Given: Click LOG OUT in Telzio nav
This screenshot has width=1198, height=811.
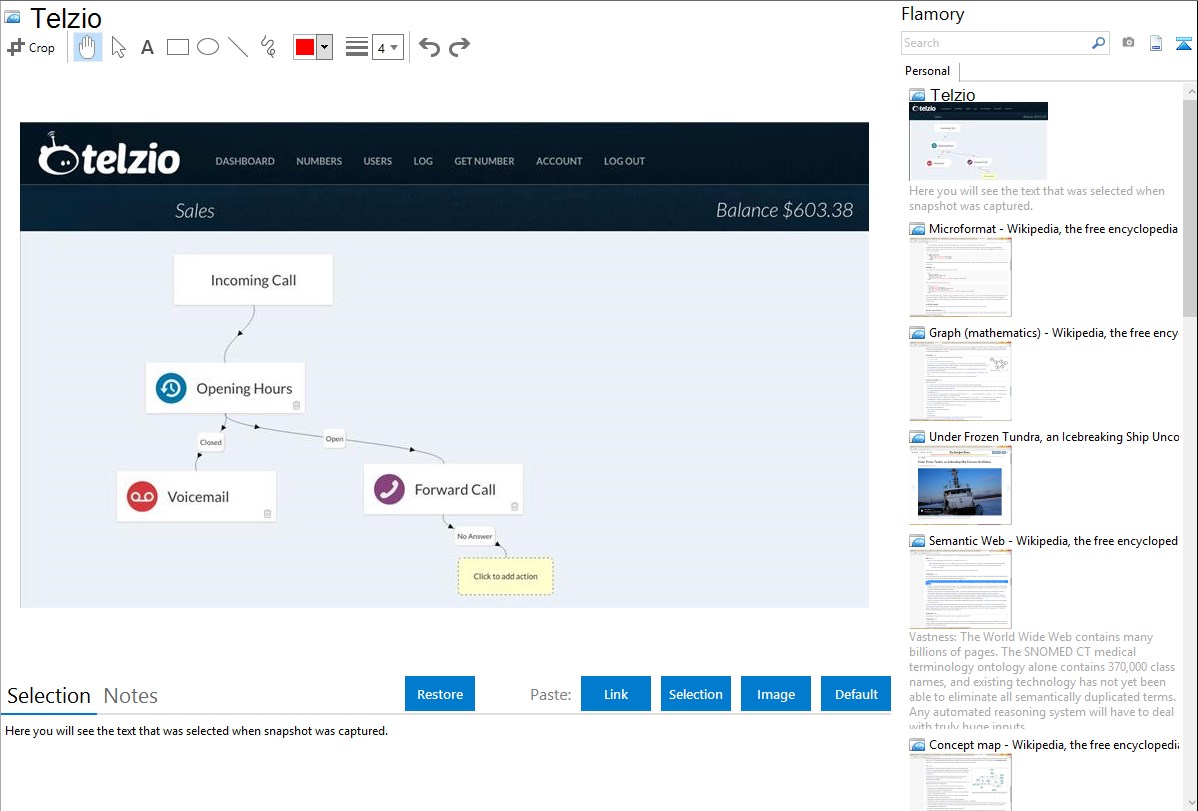Looking at the screenshot, I should [624, 161].
